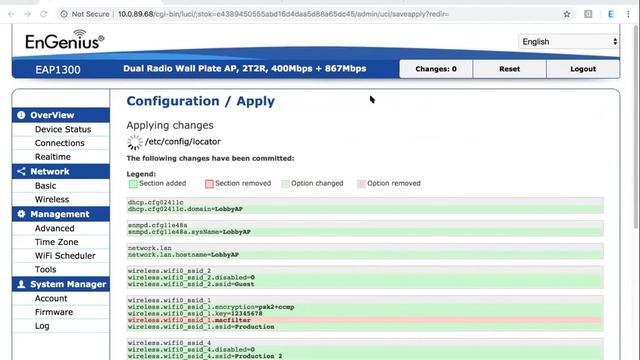640x360 pixels.
Task: Click the Configuration / Apply heading
Action: pos(201,101)
